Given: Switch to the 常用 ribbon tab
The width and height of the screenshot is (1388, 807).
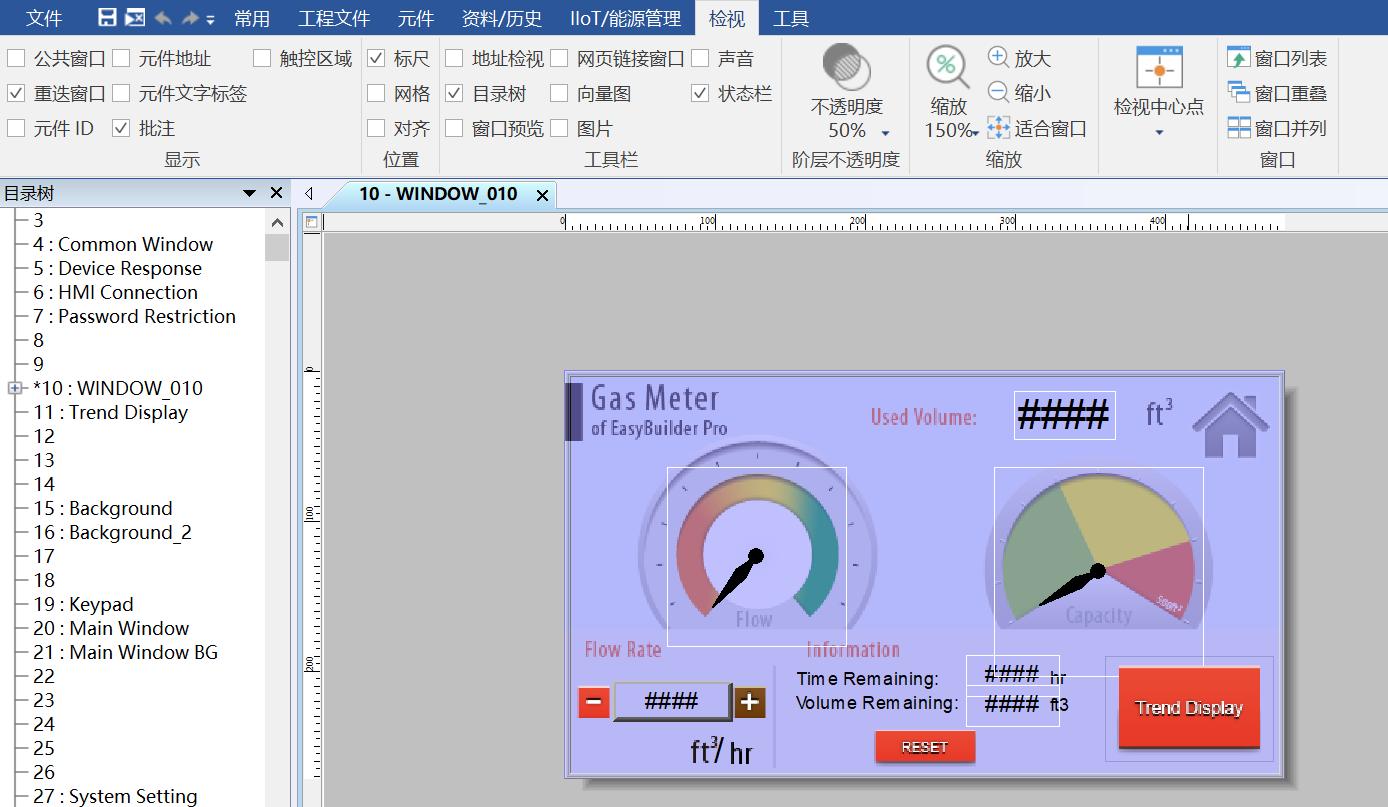Looking at the screenshot, I should [x=252, y=18].
